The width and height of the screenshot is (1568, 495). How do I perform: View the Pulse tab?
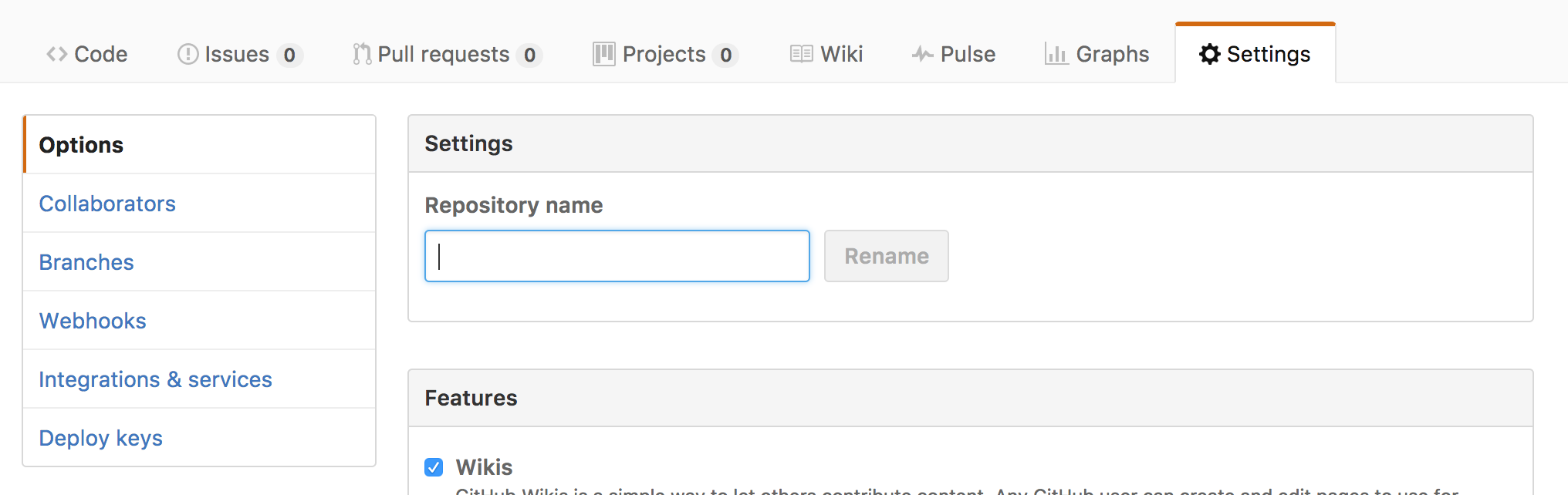[x=954, y=54]
